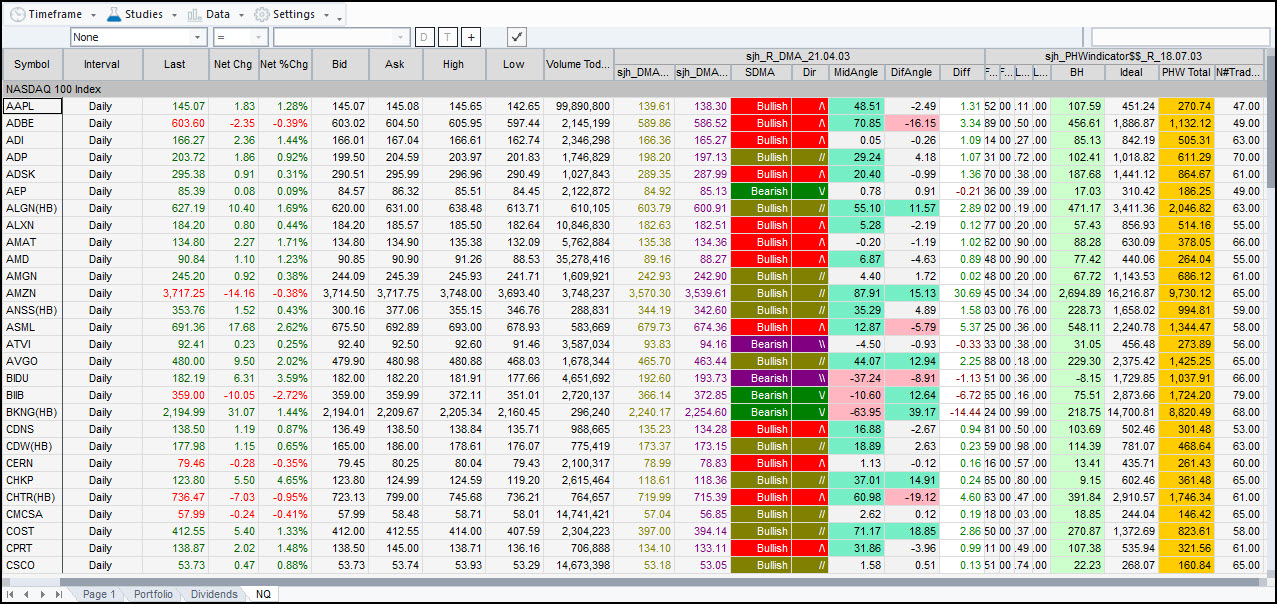
Task: Expand the Timeframe dropdown arrow
Action: (x=93, y=15)
